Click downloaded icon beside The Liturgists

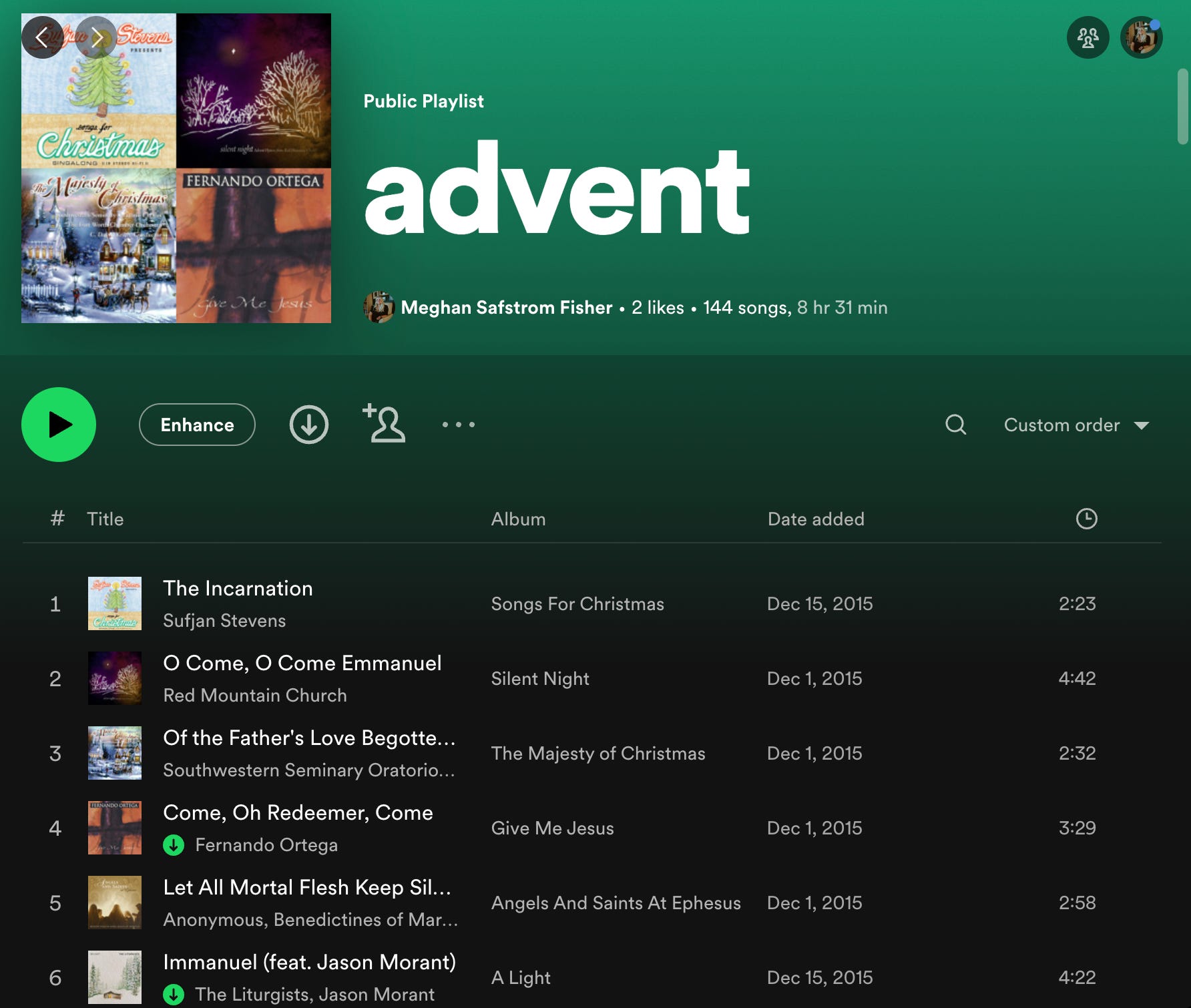point(174,995)
